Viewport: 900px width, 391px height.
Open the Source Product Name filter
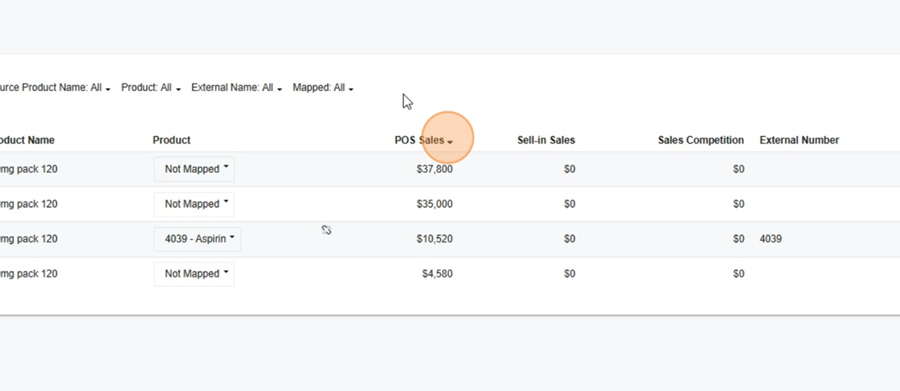pos(55,88)
